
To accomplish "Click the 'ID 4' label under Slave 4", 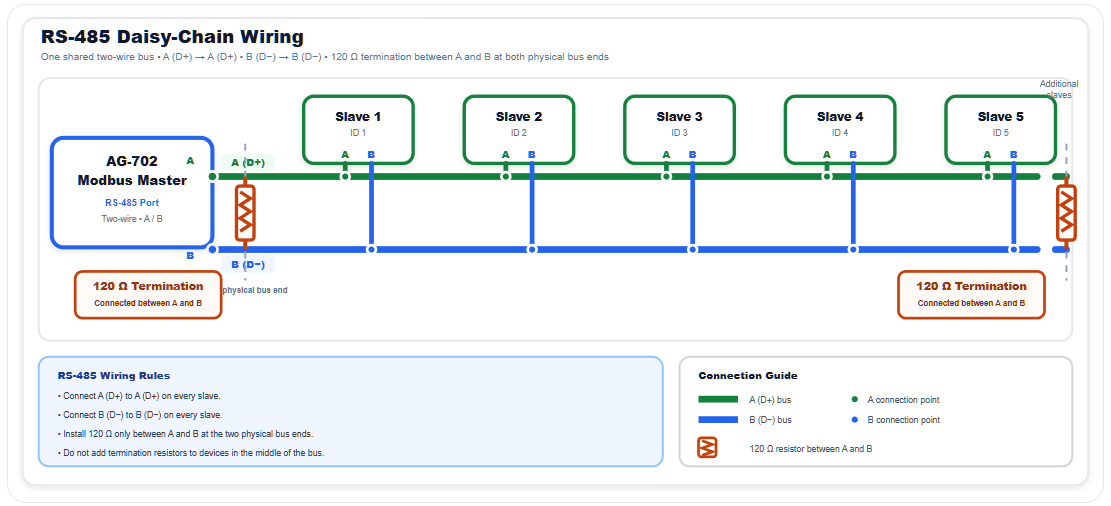I will coord(840,133).
